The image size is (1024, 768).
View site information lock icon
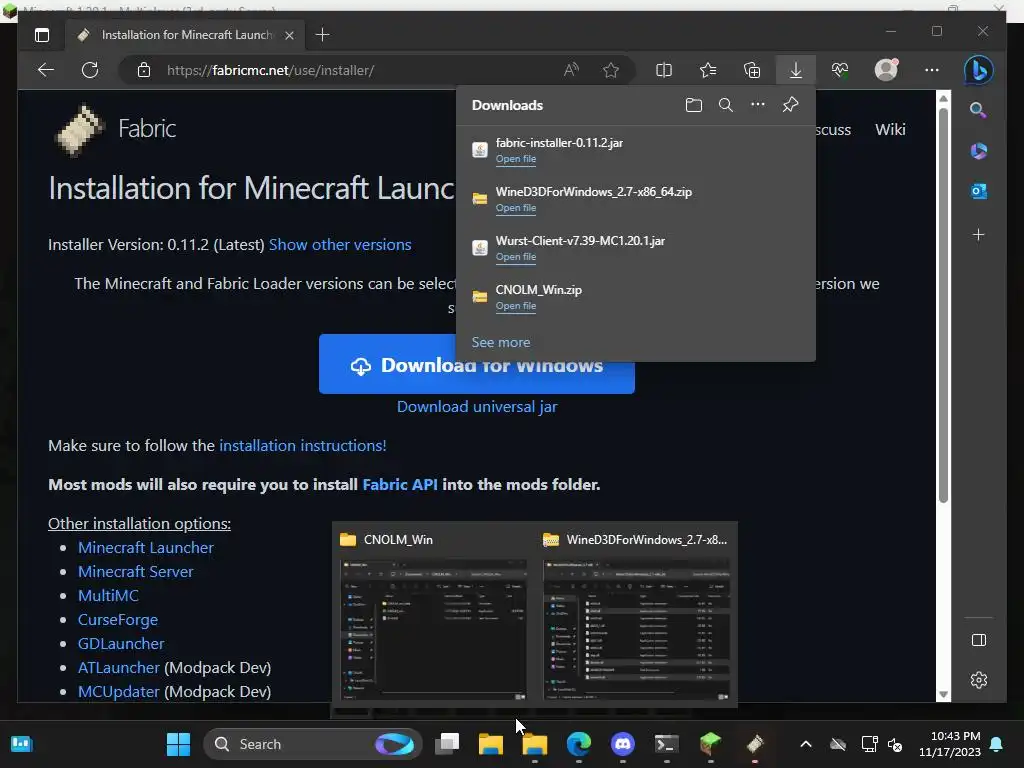[x=144, y=70]
